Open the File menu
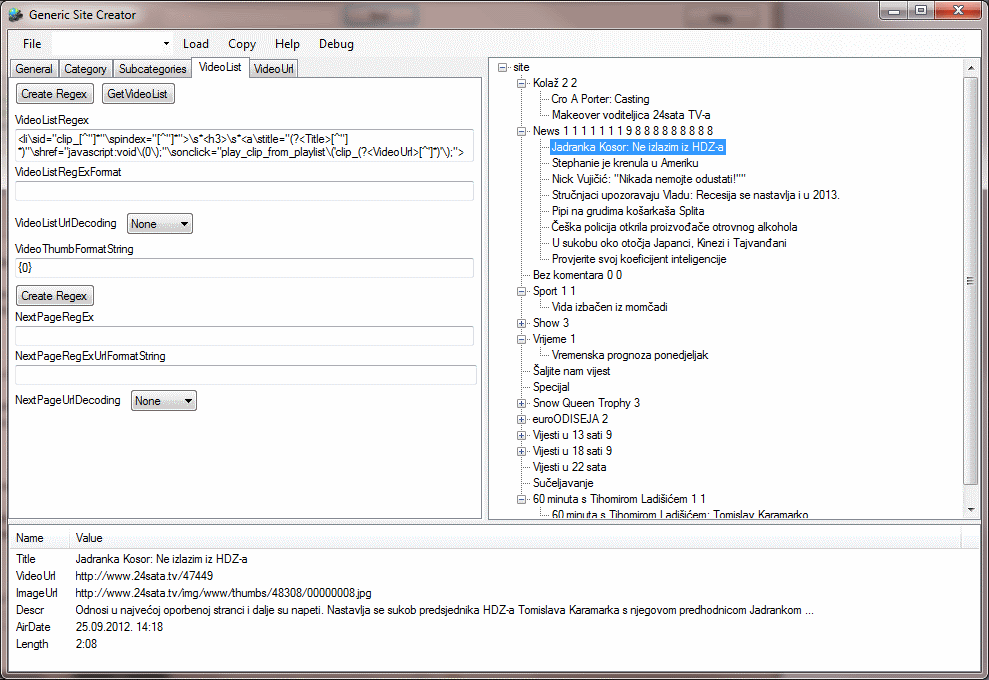The height and width of the screenshot is (680, 989). coord(32,44)
